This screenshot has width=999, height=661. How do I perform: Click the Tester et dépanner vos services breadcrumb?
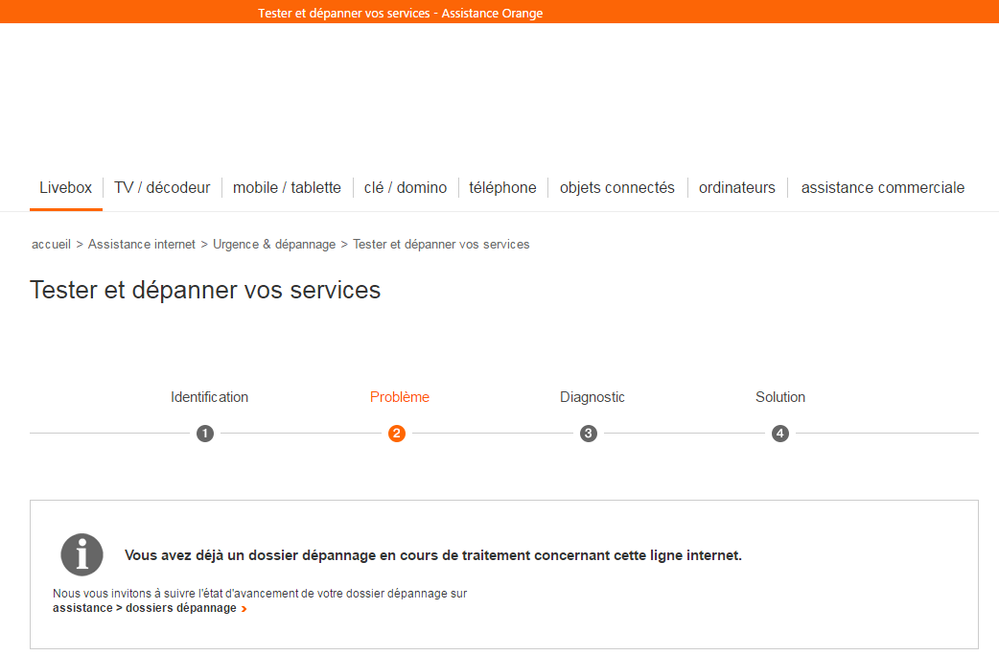441,244
